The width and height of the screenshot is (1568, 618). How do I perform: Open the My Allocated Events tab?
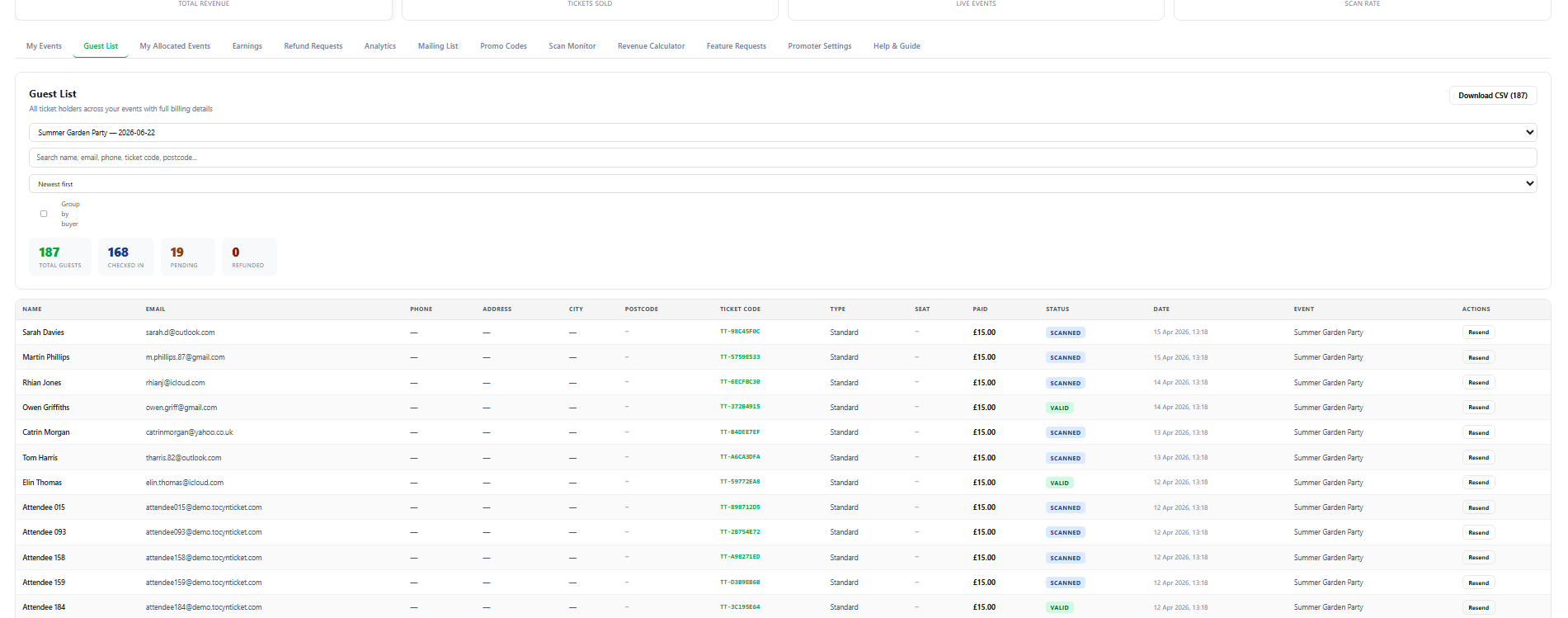(175, 46)
